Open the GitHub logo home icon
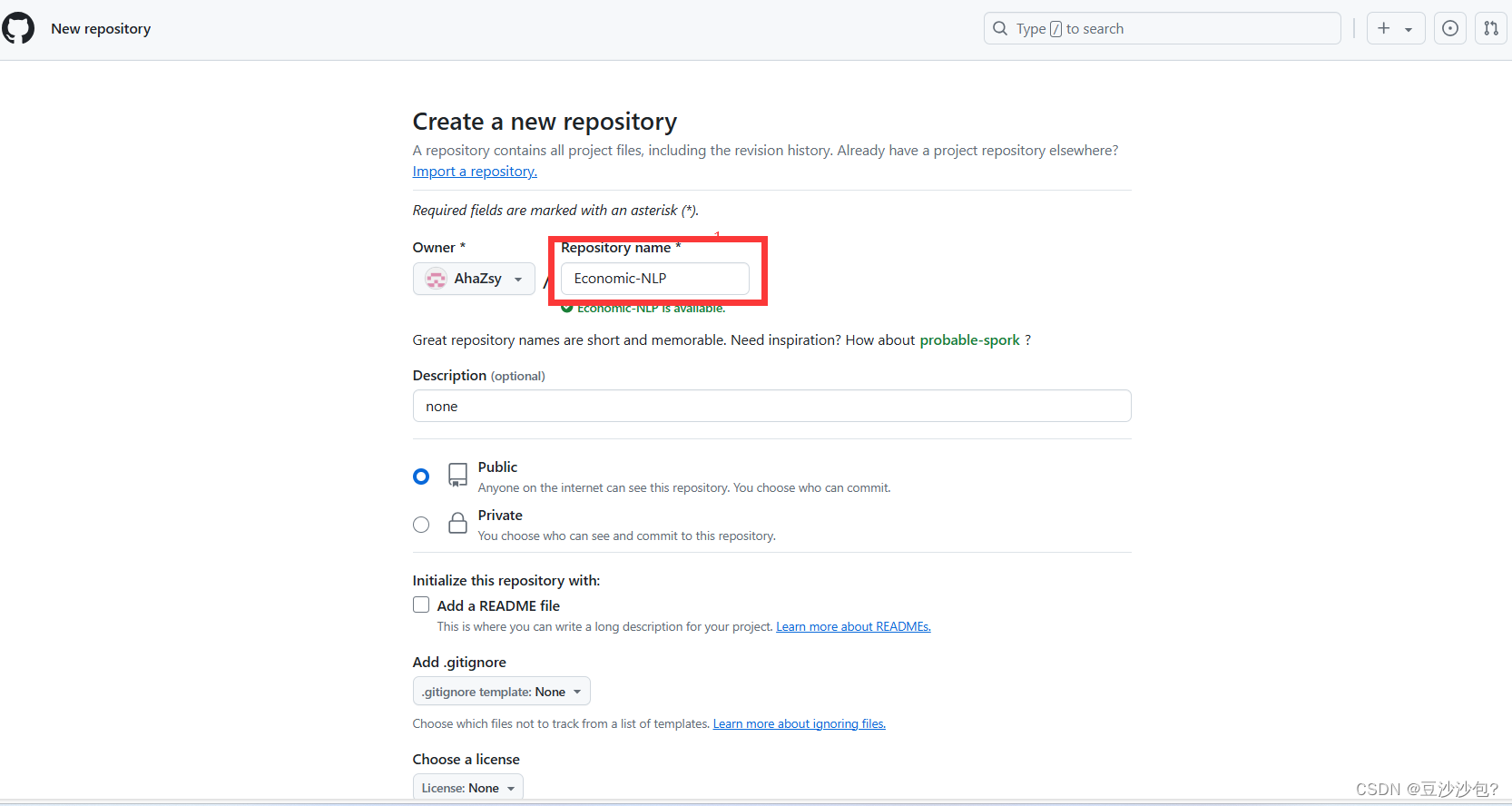The width and height of the screenshot is (1512, 806). pos(18,28)
